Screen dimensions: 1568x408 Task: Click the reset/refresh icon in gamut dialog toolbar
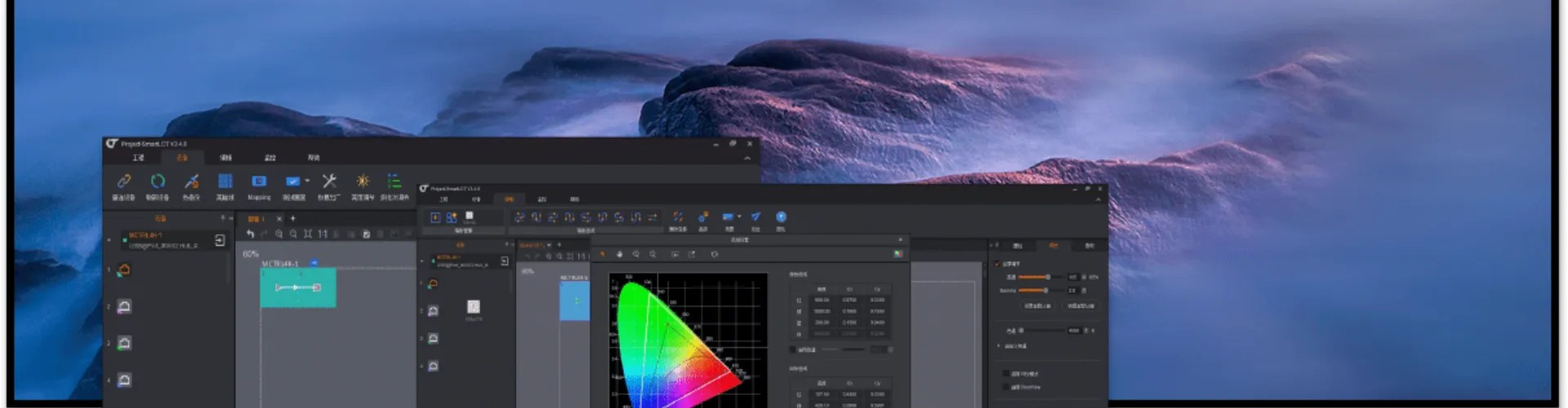pos(714,255)
